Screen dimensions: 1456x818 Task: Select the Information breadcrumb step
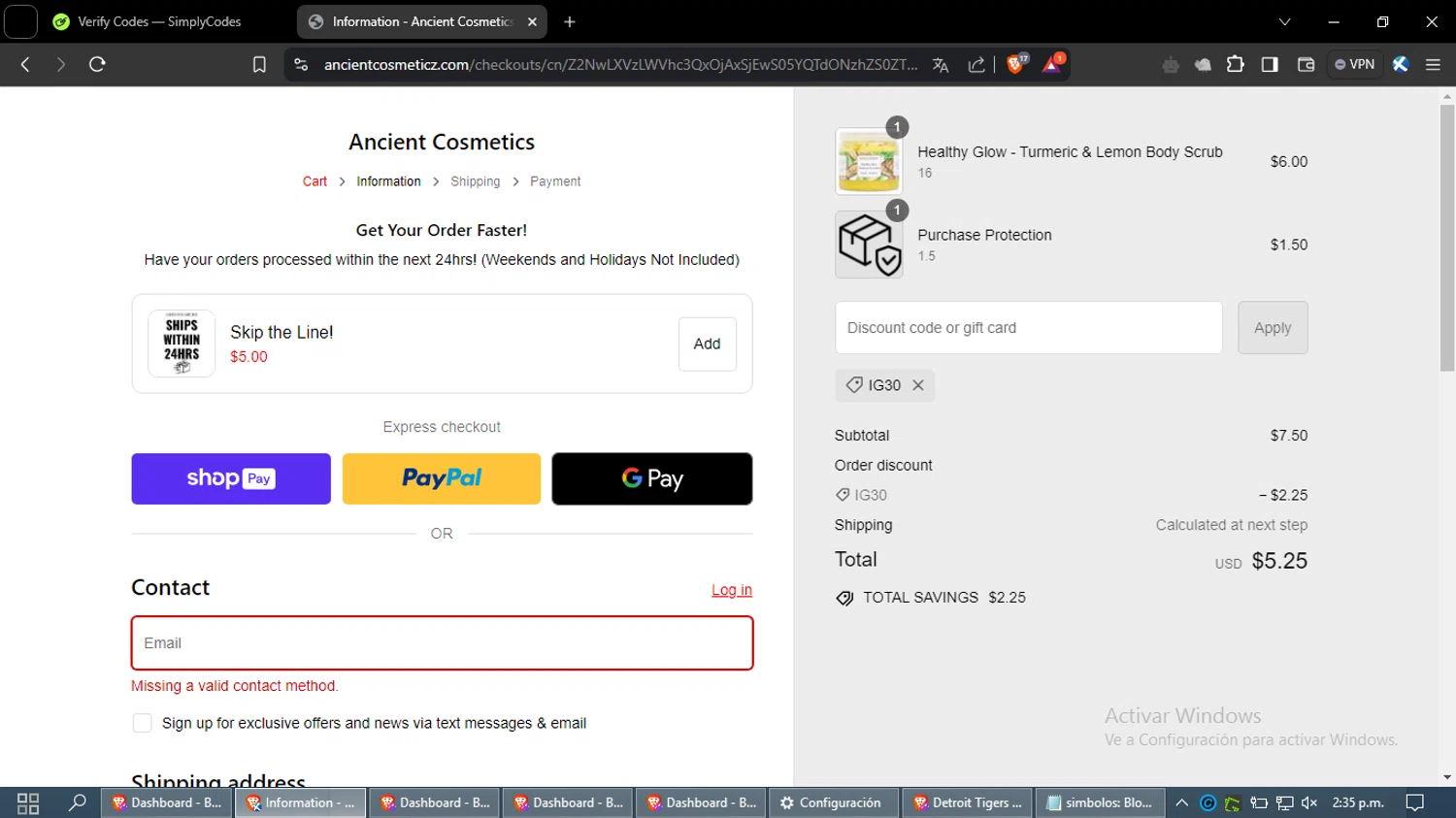tap(388, 181)
